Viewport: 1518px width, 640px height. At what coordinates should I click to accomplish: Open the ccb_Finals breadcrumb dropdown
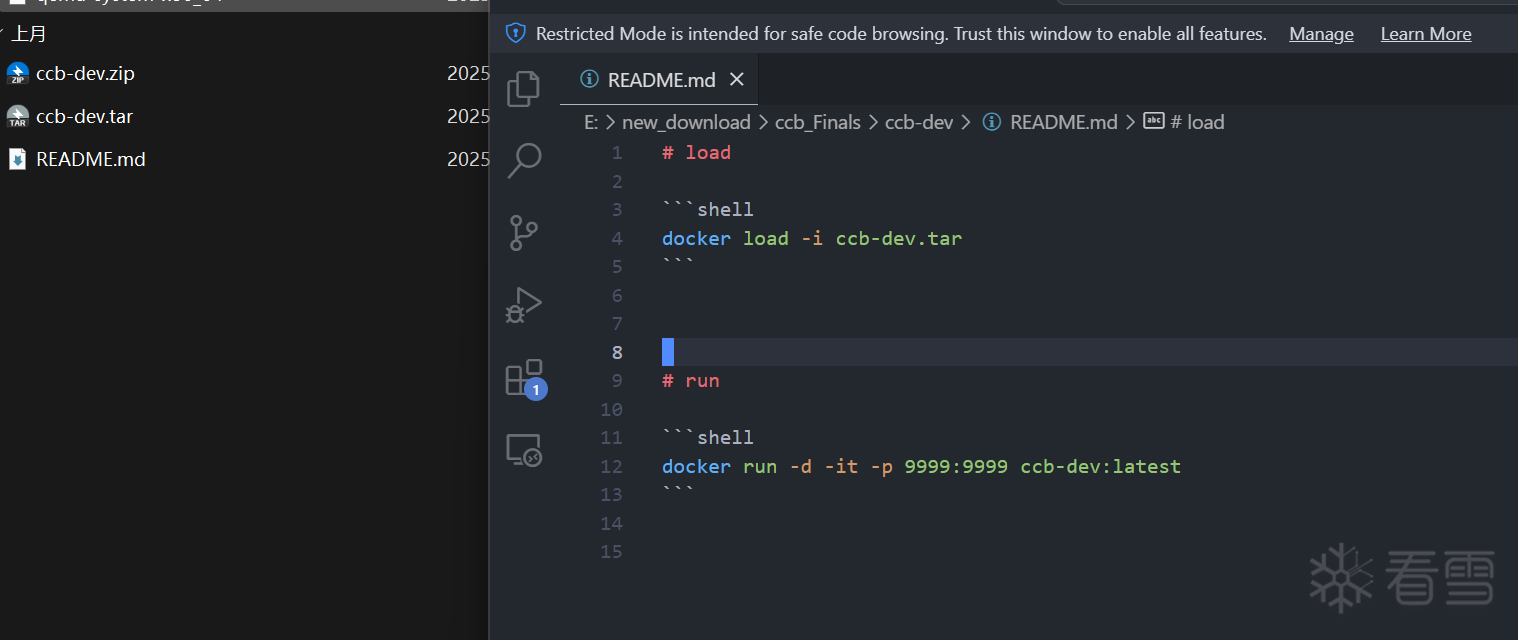point(817,122)
